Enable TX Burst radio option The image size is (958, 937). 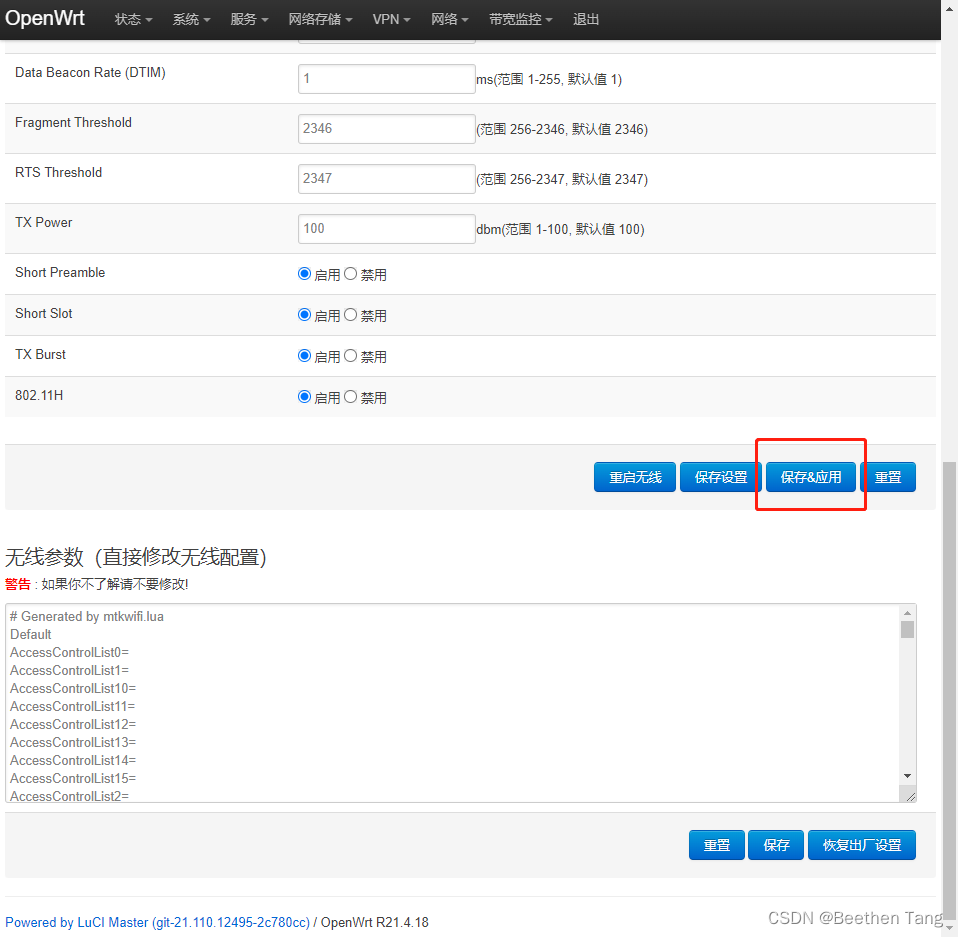tap(304, 355)
